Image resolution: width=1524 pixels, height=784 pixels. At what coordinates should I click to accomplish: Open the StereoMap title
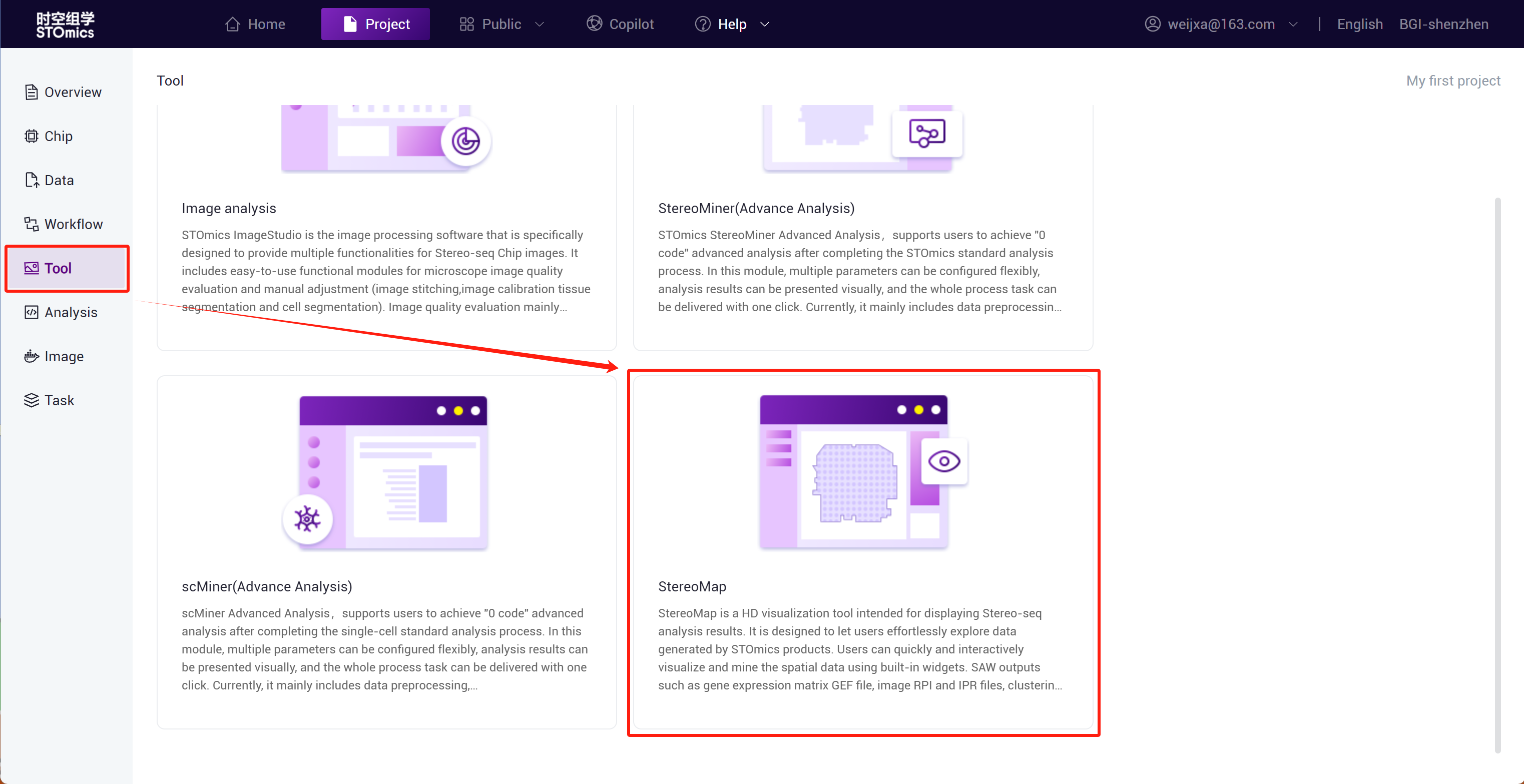[x=692, y=586]
